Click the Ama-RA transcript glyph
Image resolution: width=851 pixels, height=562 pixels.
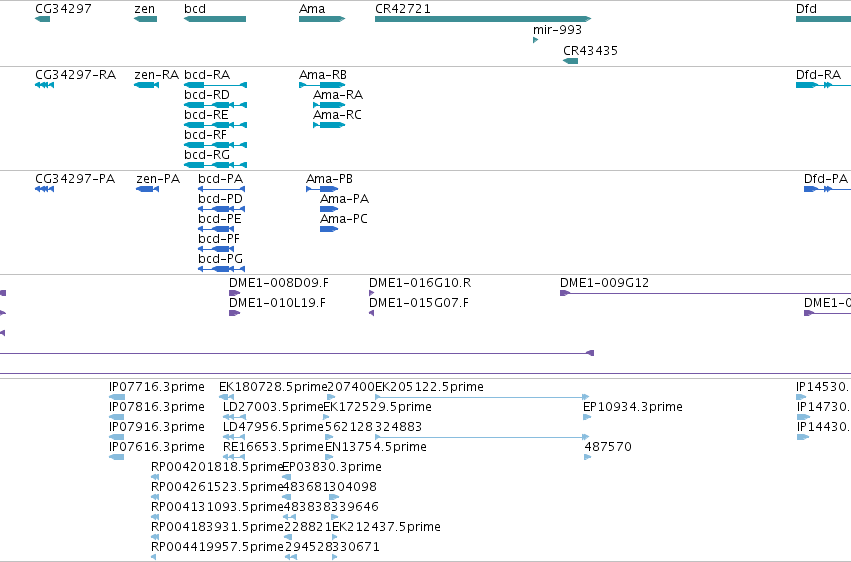(x=329, y=105)
